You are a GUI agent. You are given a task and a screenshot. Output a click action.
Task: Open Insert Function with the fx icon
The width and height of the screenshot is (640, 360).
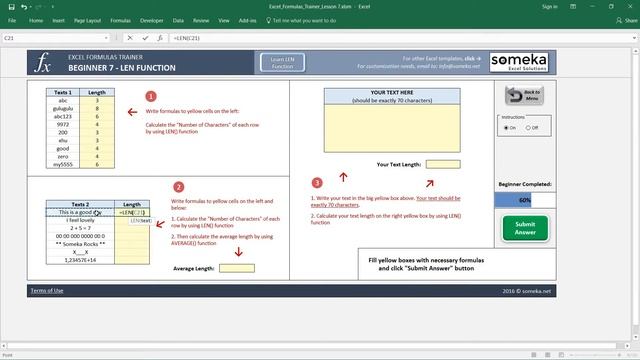(160, 38)
